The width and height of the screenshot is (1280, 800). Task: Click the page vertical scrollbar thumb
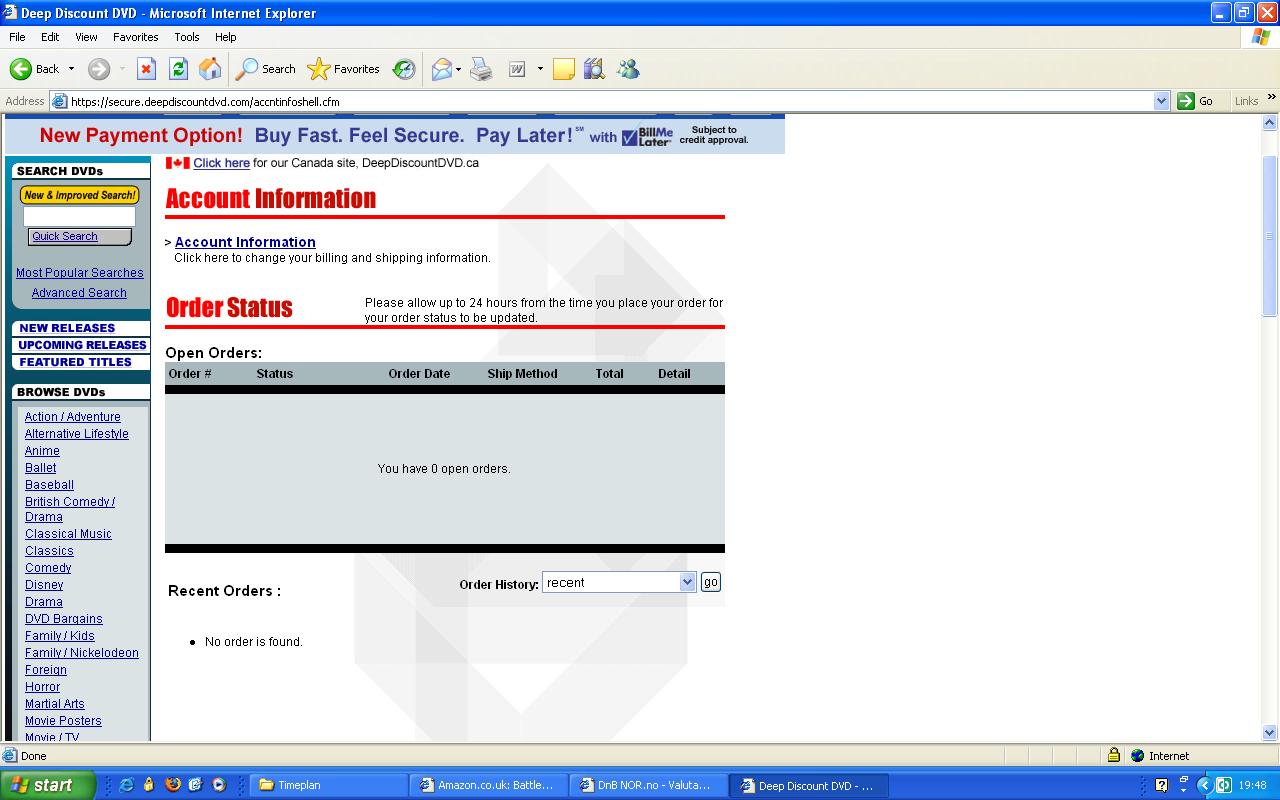[x=1270, y=236]
